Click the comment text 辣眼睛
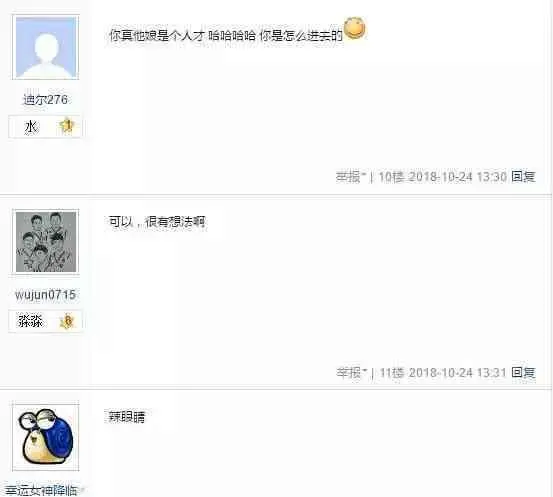 click(125, 417)
